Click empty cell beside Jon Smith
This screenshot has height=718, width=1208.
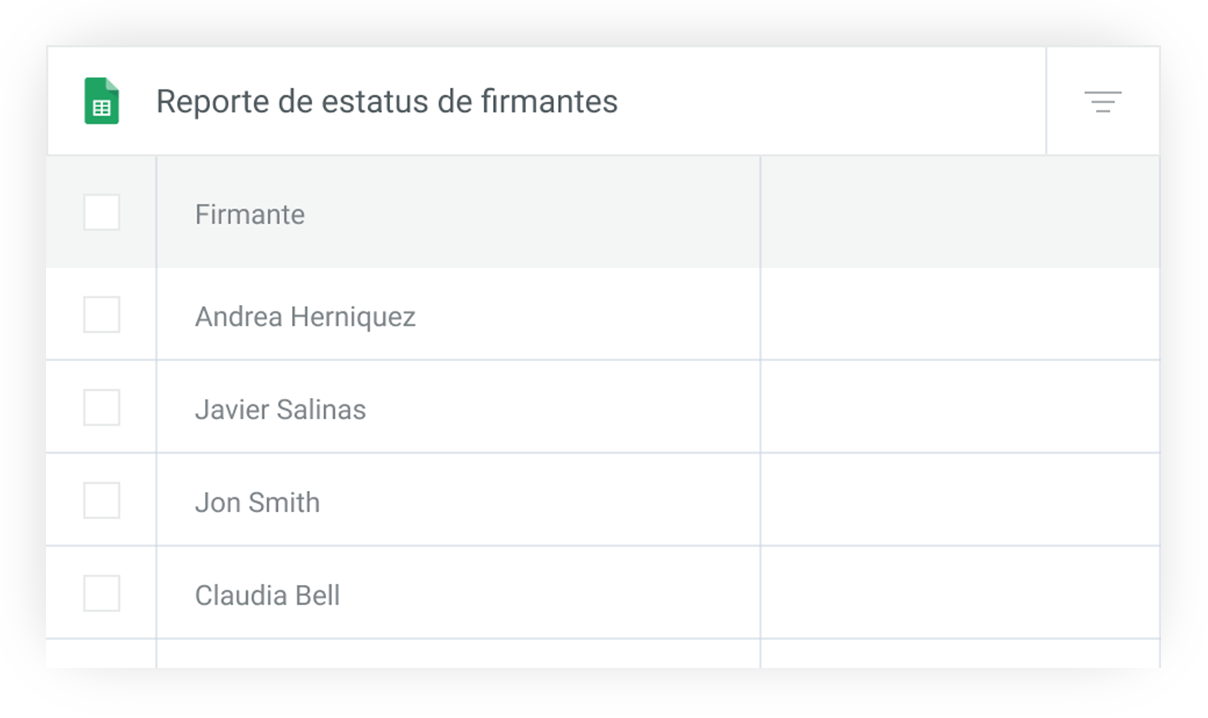(960, 501)
